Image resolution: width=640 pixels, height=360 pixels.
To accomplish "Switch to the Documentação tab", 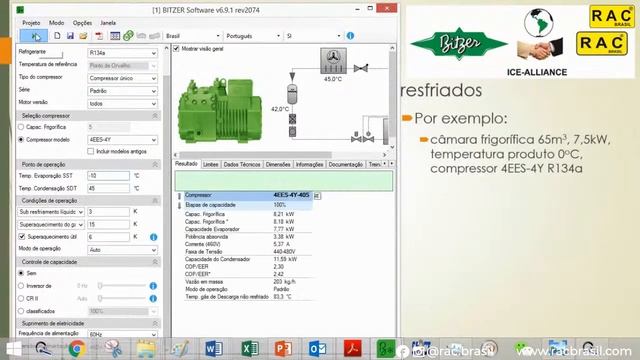I will tap(346, 164).
